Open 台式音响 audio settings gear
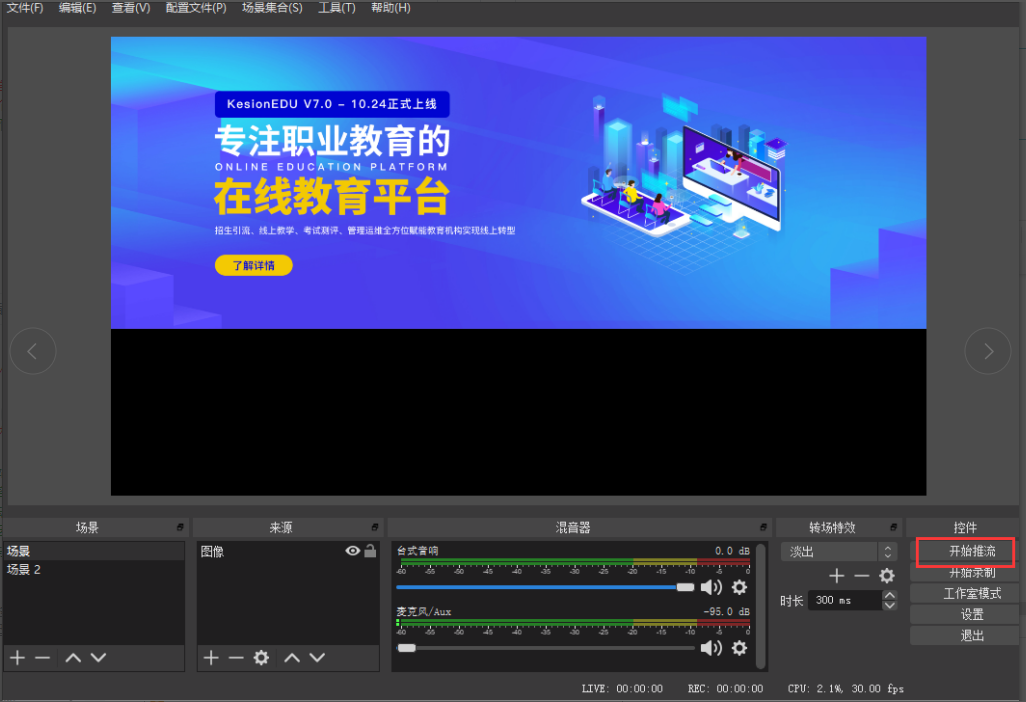This screenshot has height=702, width=1026. (739, 587)
